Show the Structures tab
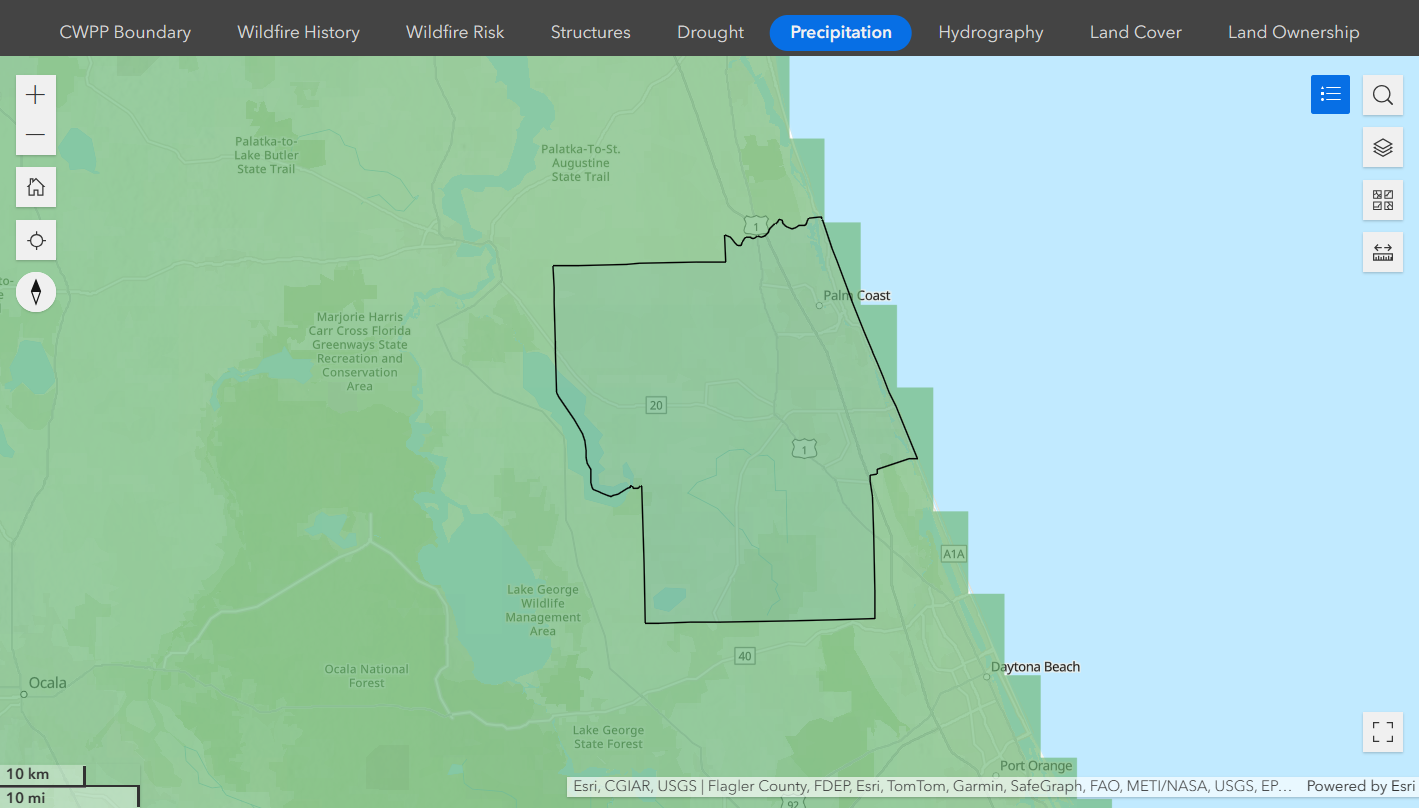1419x808 pixels. point(590,32)
